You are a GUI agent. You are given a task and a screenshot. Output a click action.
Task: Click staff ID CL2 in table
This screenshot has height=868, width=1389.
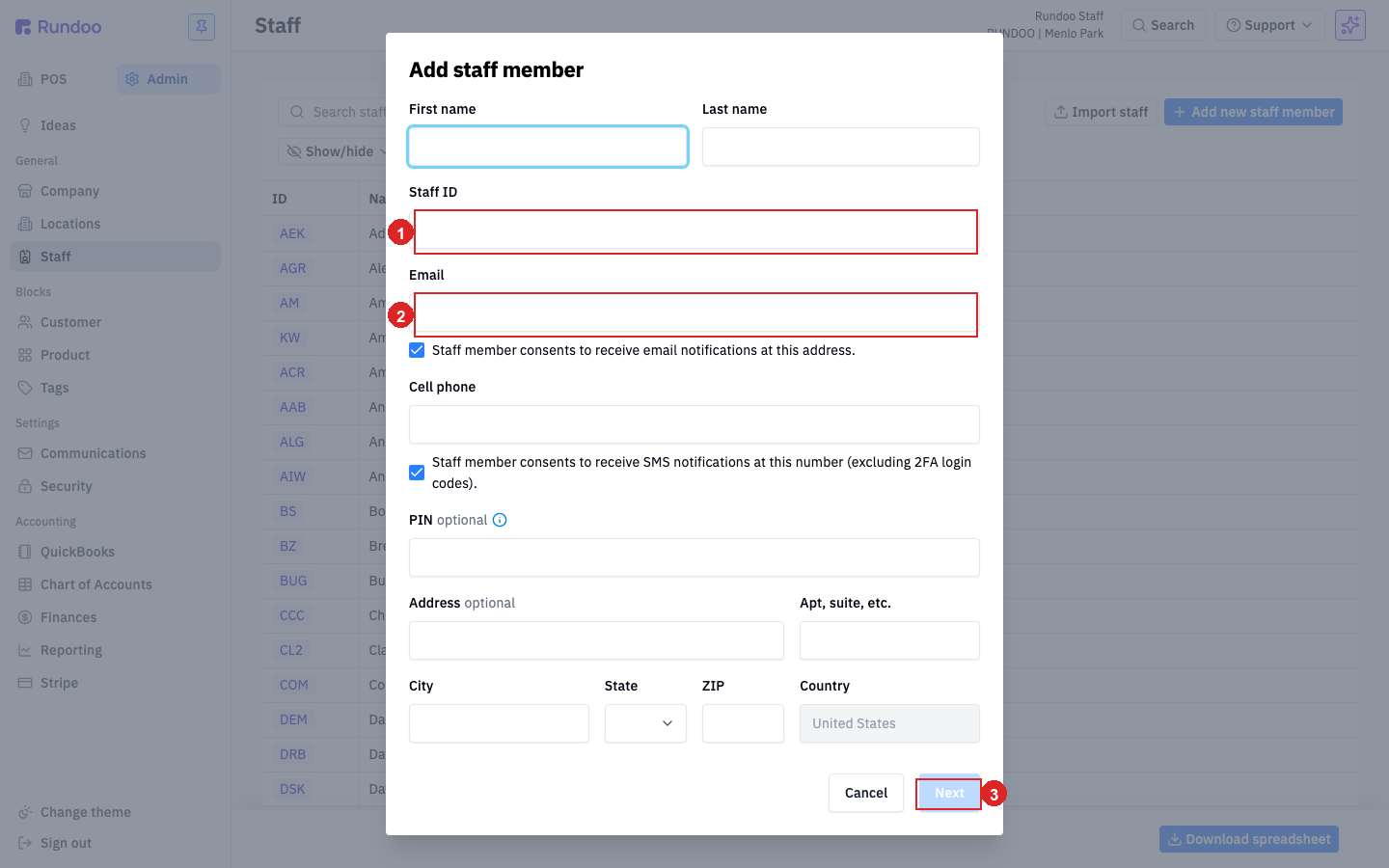point(290,650)
